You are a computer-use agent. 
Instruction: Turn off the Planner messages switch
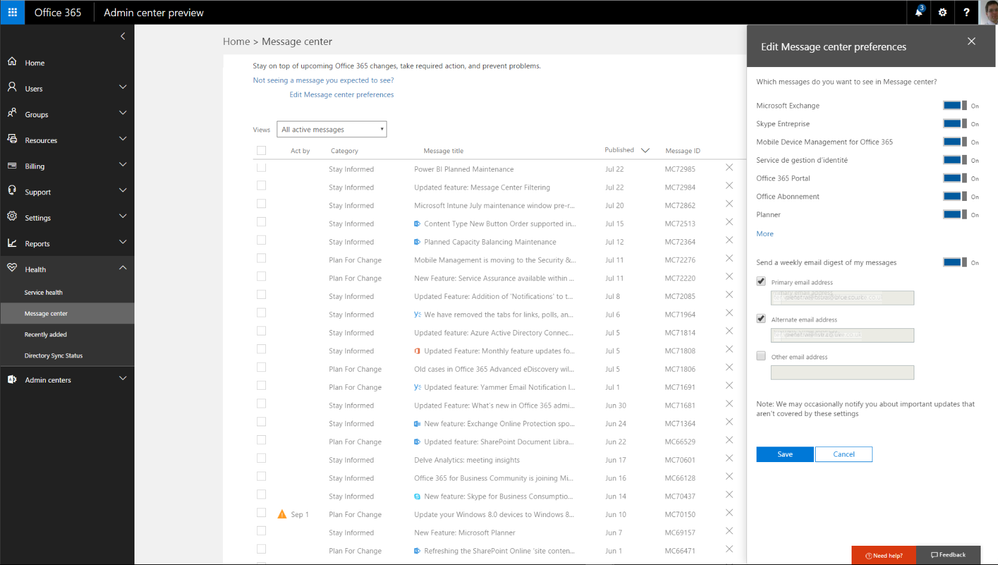point(954,214)
